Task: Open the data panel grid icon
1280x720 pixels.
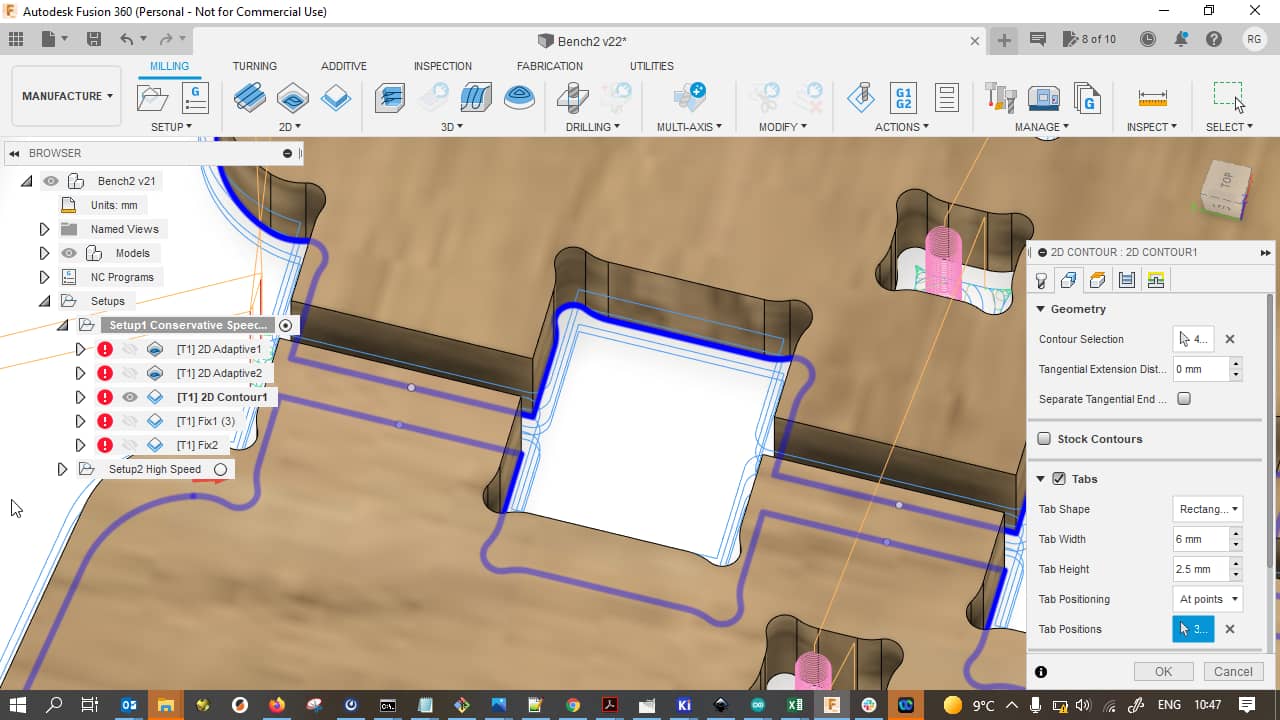Action: click(x=15, y=39)
